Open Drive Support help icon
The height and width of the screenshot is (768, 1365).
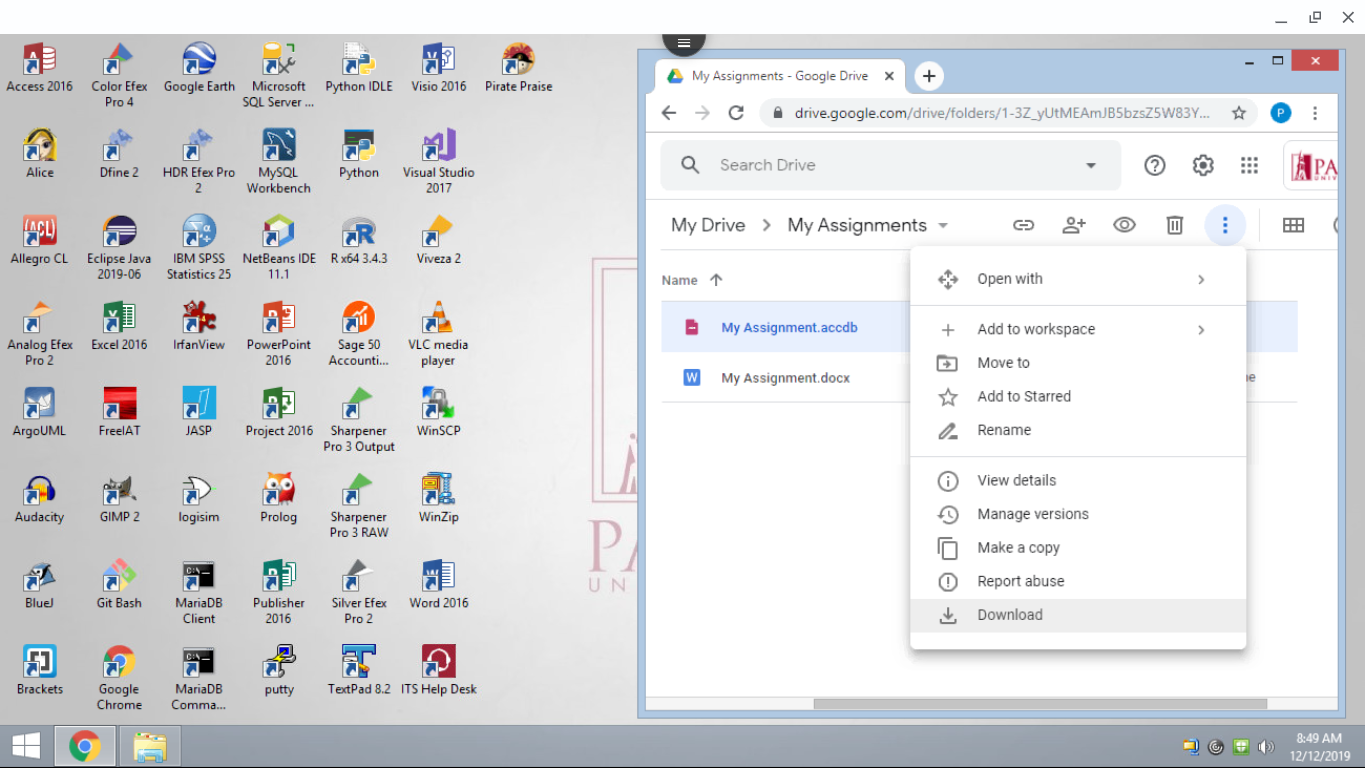pos(1155,165)
